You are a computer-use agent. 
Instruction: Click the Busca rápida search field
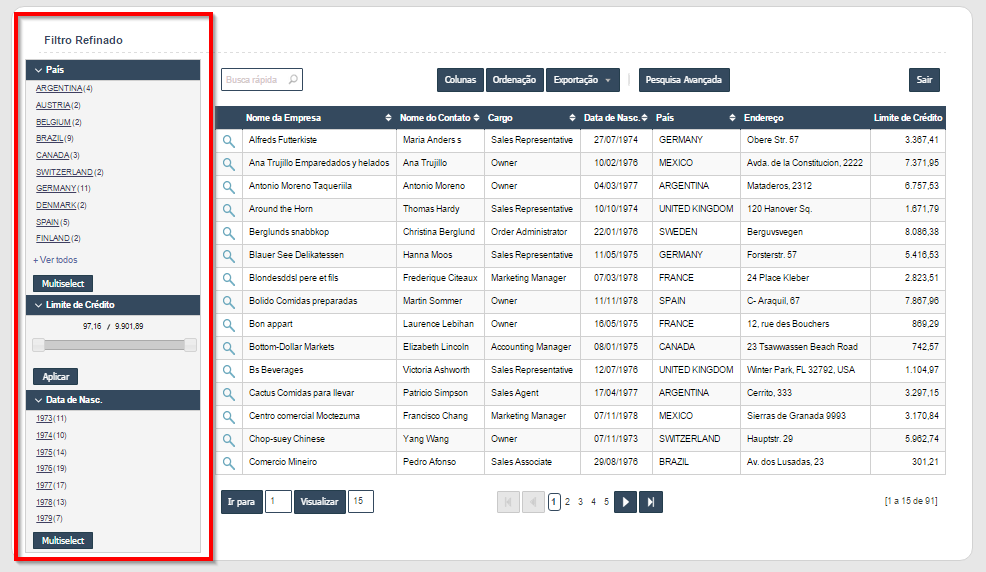(254, 80)
